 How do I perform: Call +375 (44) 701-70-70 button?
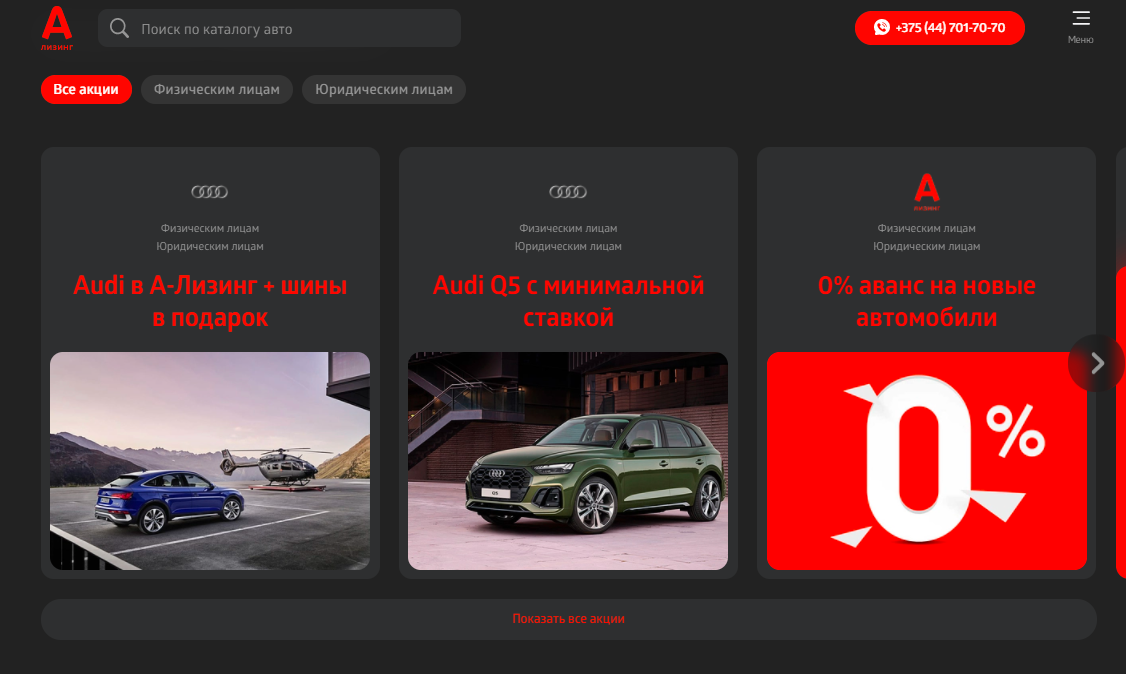click(x=939, y=28)
